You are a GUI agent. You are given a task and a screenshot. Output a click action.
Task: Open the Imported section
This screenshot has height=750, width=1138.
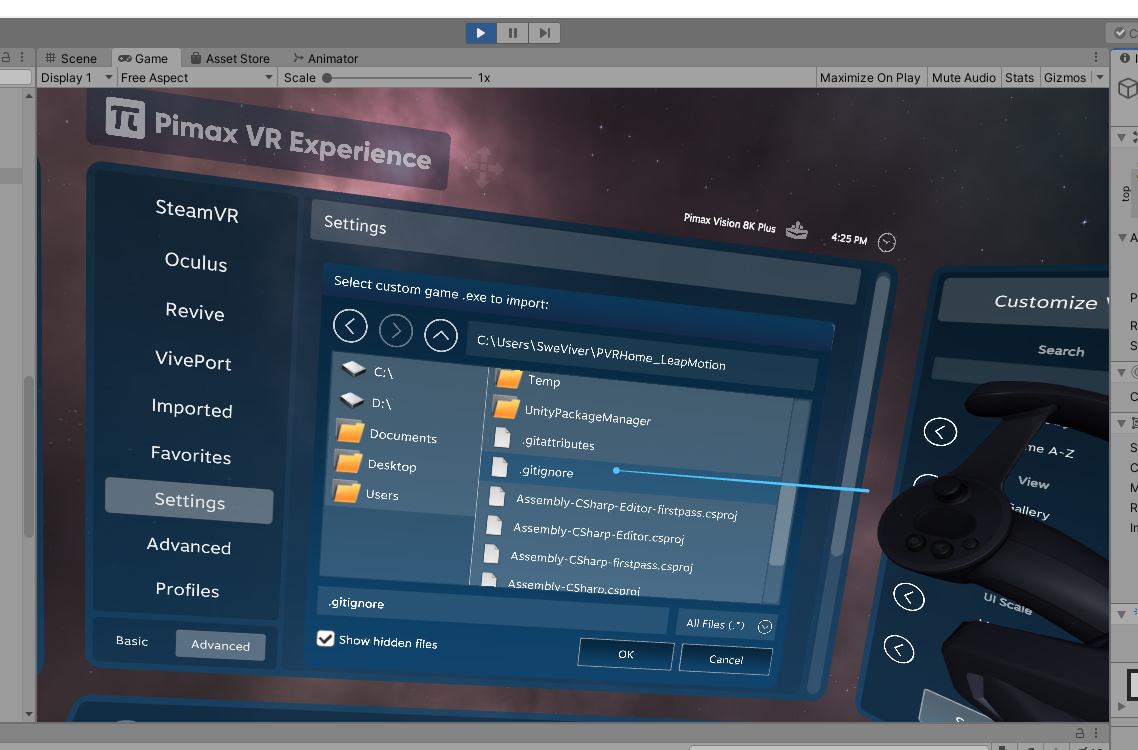pos(192,408)
